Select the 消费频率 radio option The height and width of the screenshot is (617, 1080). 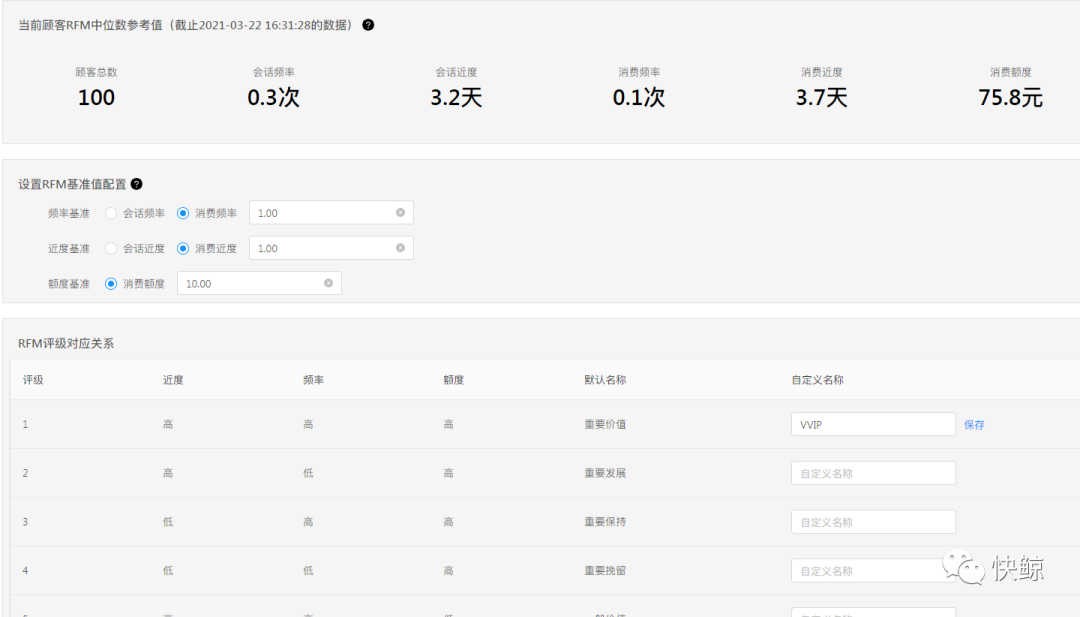(x=183, y=213)
